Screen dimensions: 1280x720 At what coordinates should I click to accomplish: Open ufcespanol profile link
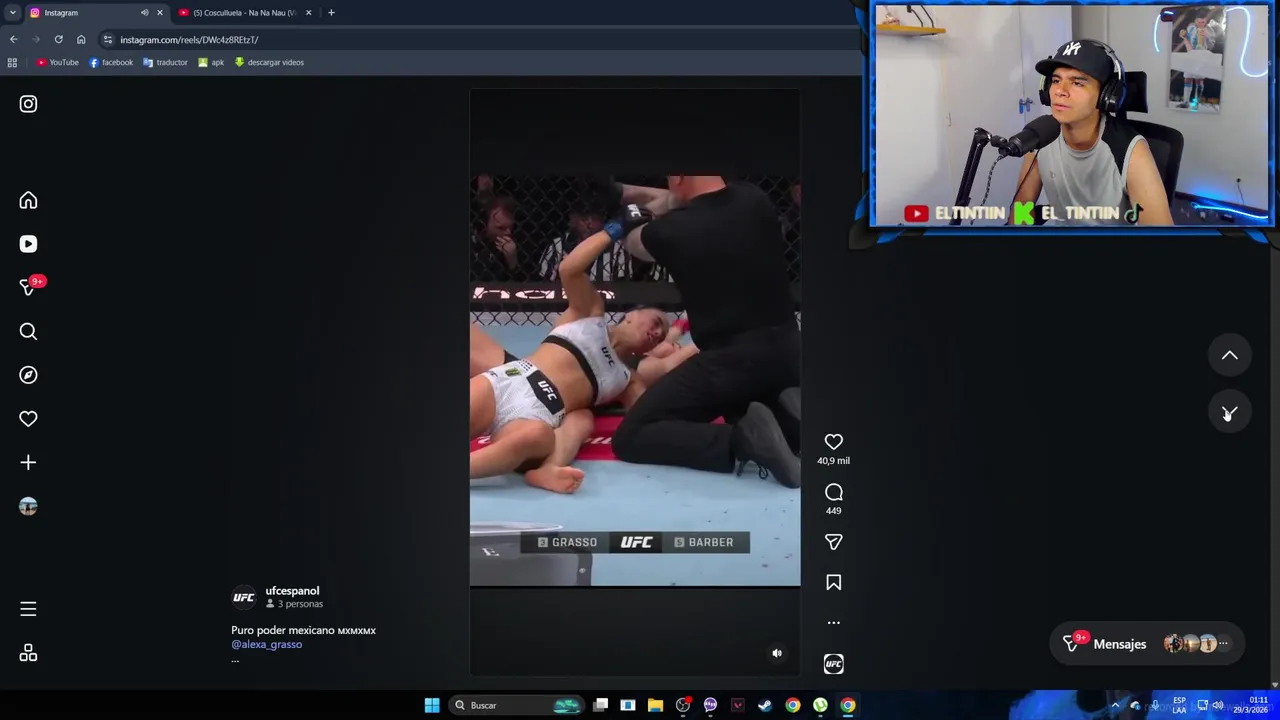tap(292, 591)
